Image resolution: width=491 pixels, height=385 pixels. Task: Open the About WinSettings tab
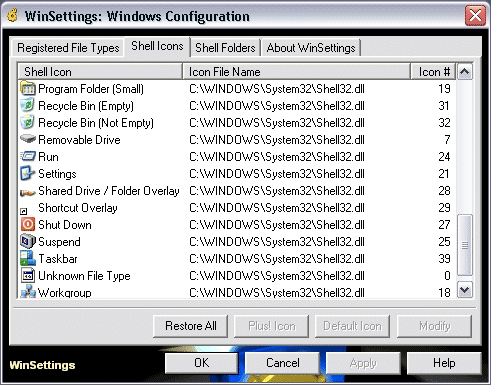[311, 48]
